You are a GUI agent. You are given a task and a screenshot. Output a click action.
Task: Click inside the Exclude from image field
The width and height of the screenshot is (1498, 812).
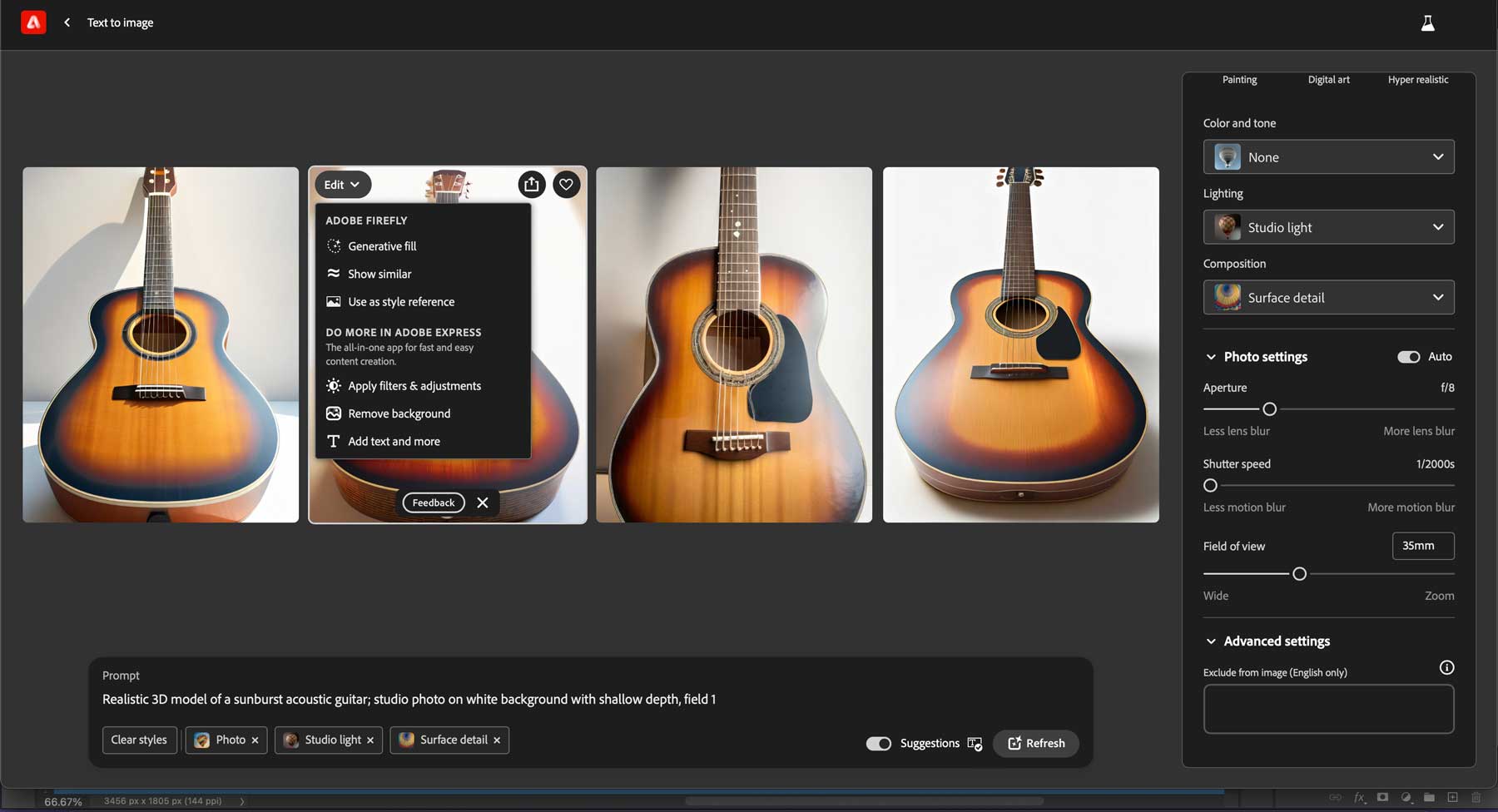tap(1327, 708)
